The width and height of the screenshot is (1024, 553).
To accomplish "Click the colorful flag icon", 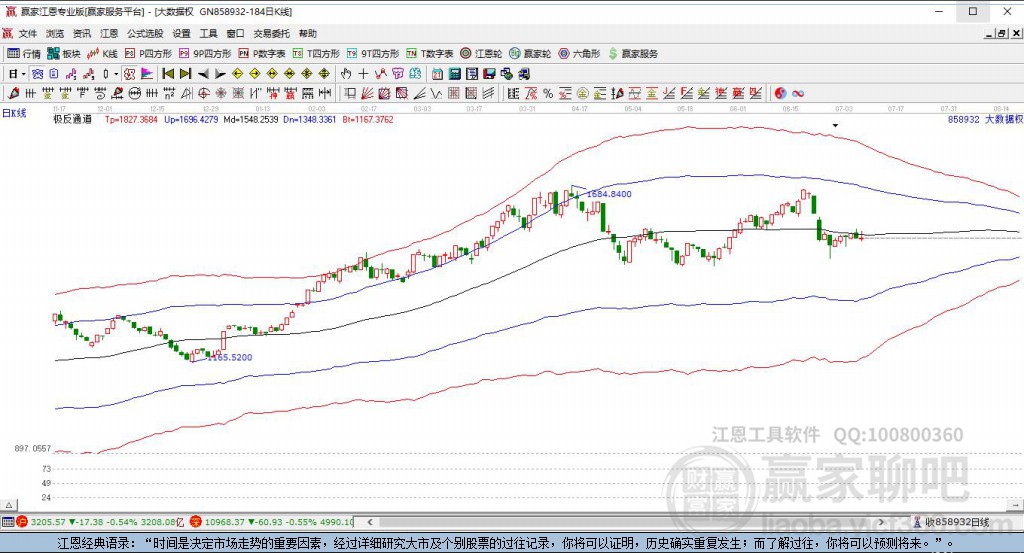I will [146, 74].
